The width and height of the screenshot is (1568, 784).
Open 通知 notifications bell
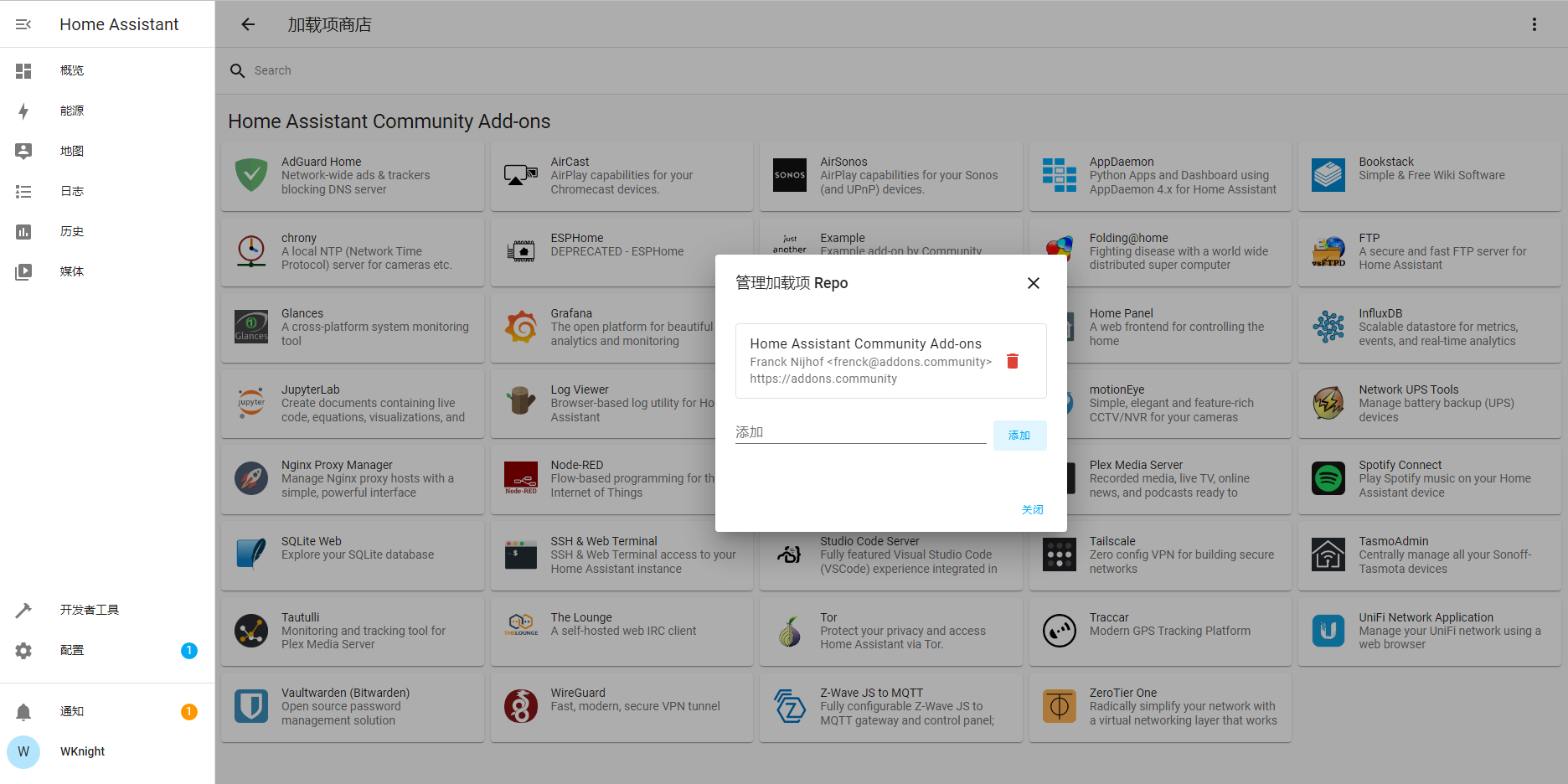pyautogui.click(x=23, y=712)
